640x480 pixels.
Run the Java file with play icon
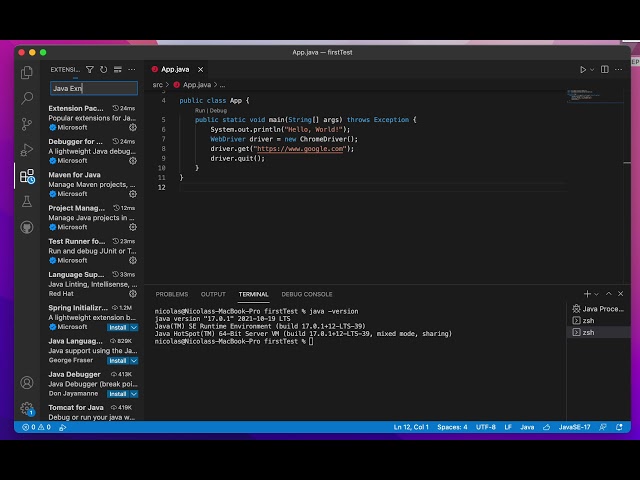[x=583, y=70]
